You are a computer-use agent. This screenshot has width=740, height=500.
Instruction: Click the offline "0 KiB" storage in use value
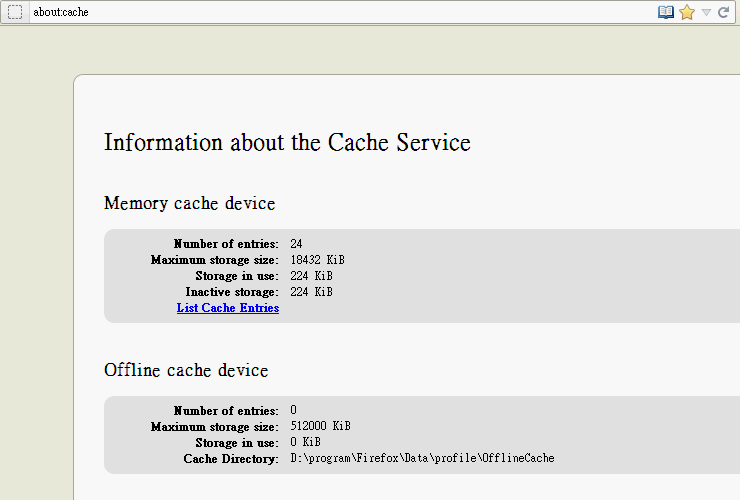click(305, 442)
